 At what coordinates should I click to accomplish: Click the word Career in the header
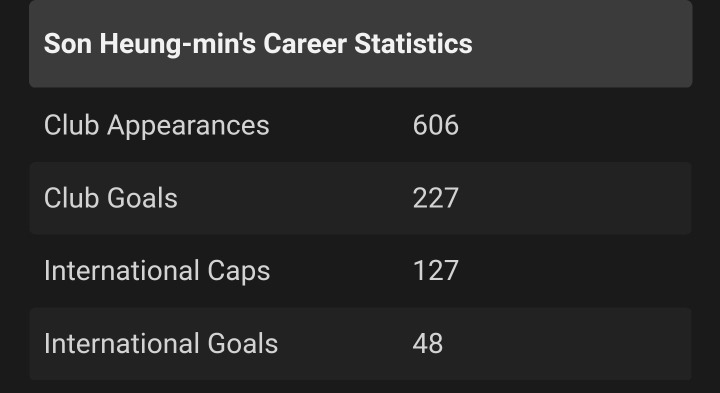305,44
